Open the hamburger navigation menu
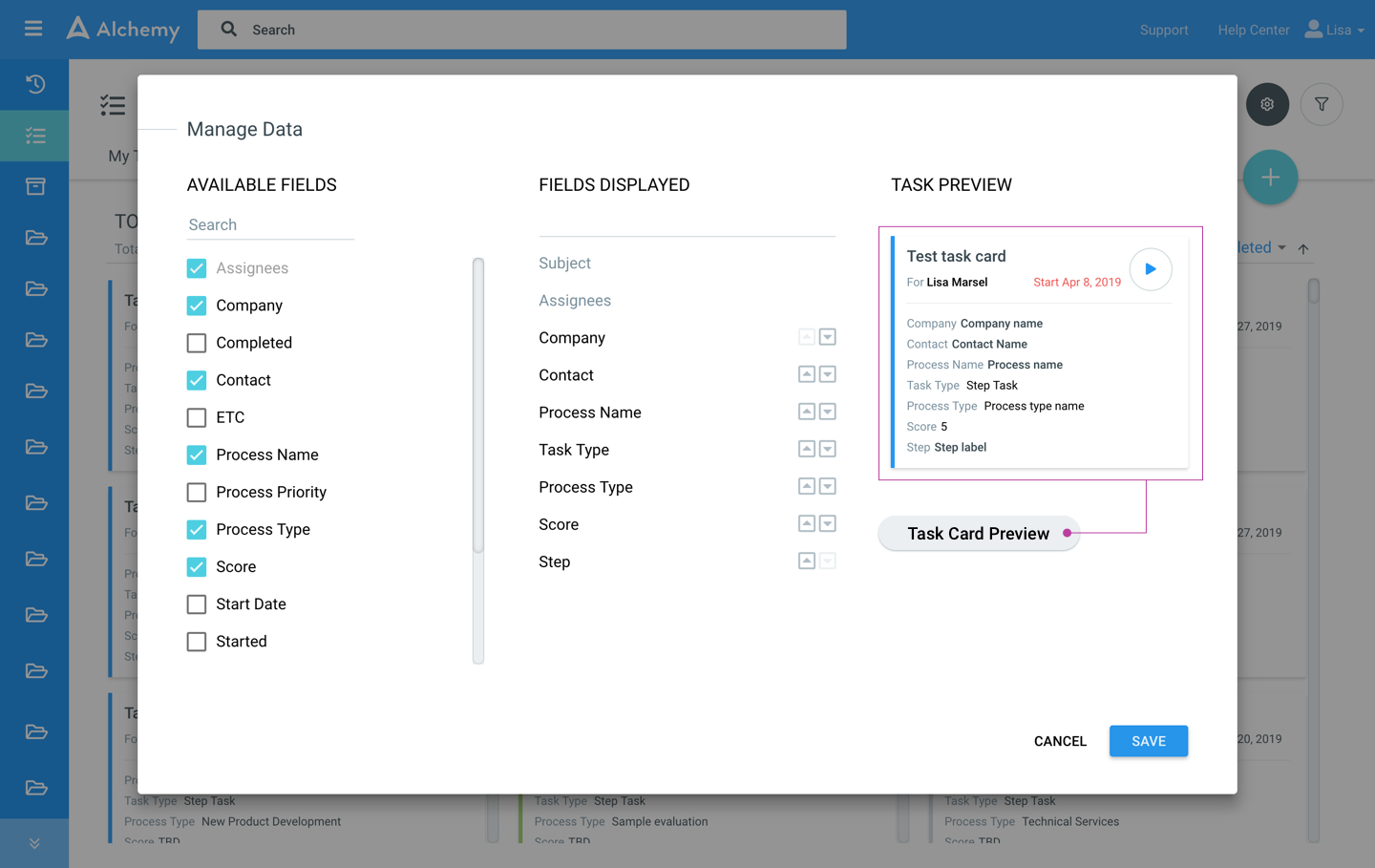 click(x=33, y=29)
